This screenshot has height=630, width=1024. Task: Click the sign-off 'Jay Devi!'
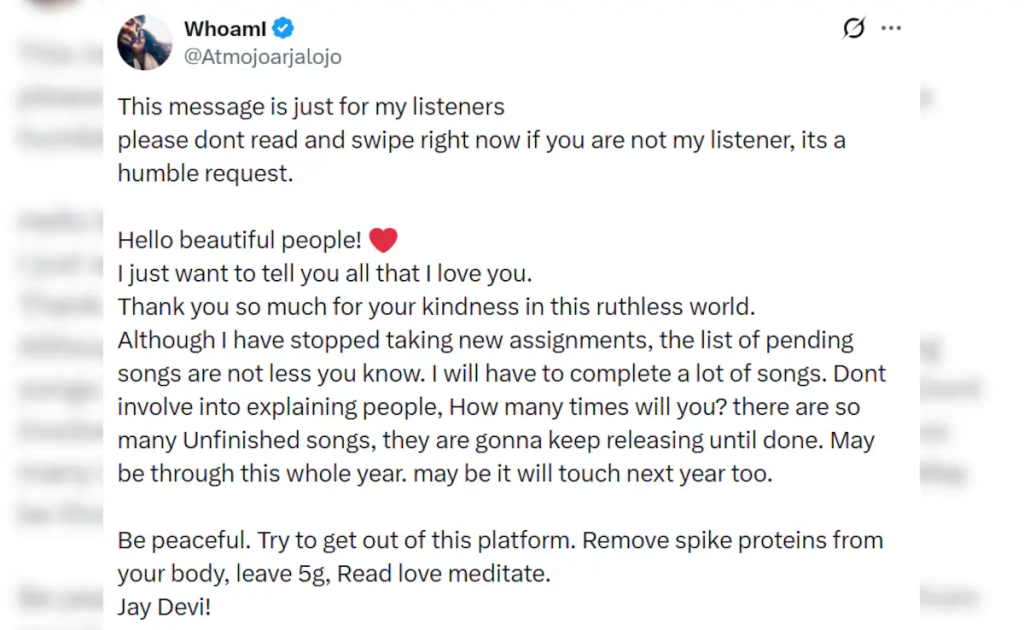click(x=163, y=606)
